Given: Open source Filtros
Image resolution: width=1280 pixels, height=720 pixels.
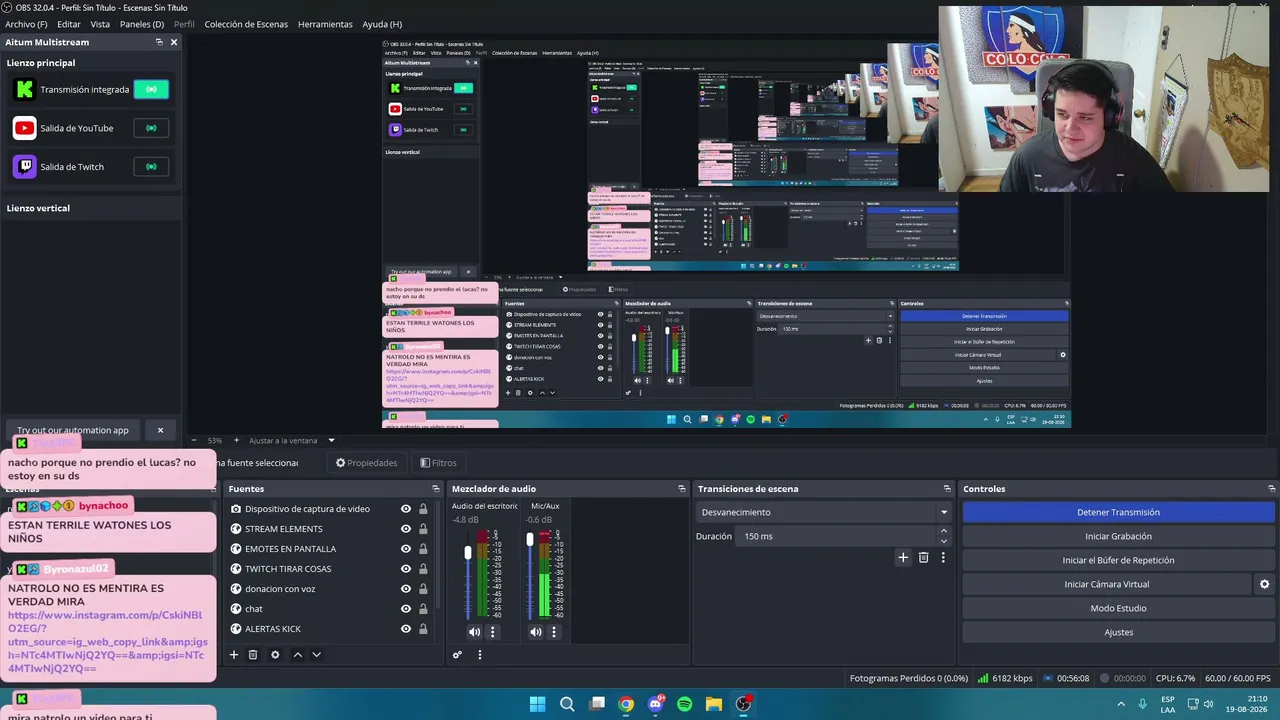Looking at the screenshot, I should click(x=438, y=463).
